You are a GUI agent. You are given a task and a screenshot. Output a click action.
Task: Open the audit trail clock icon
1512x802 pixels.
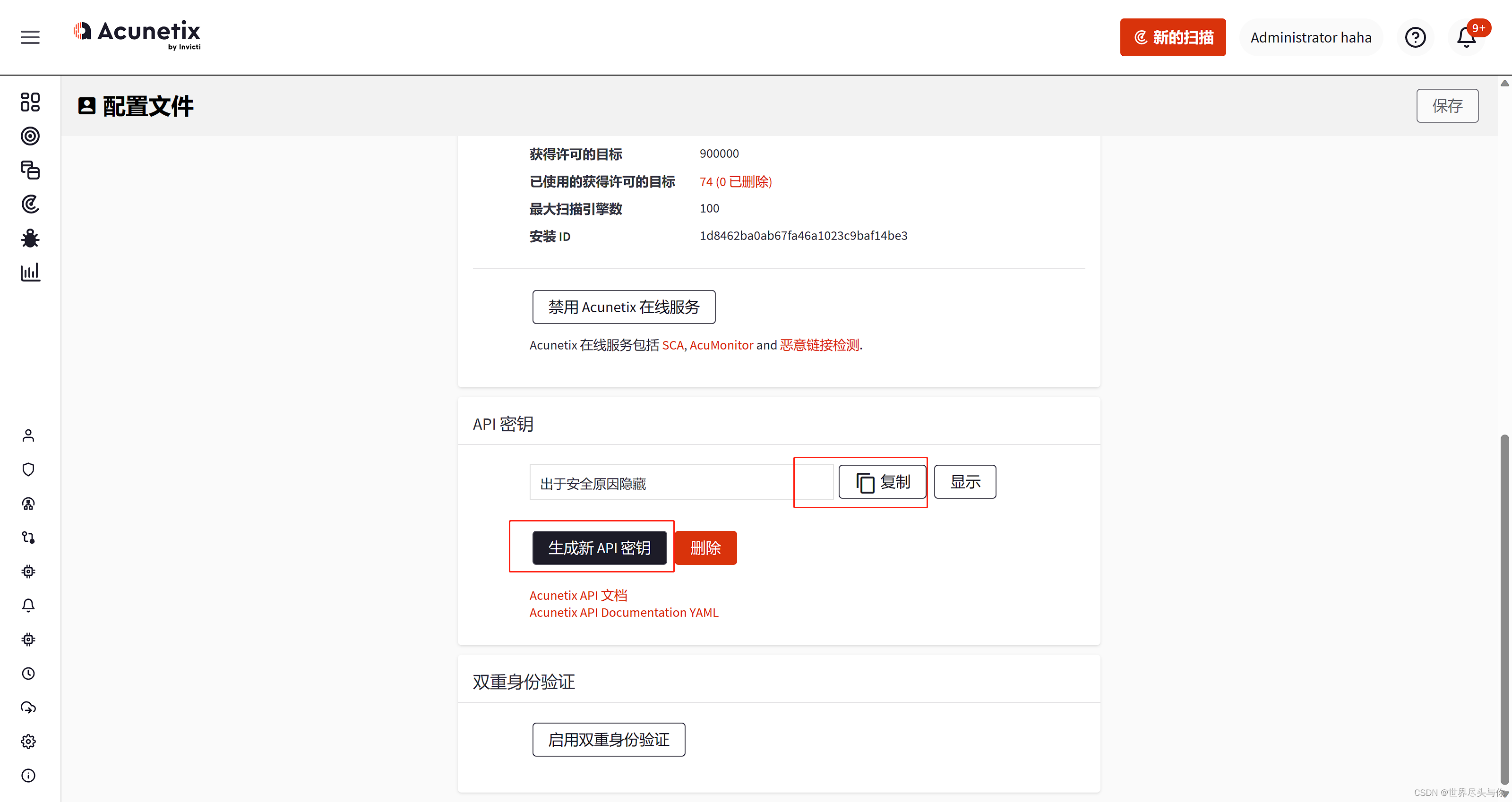pos(28,674)
